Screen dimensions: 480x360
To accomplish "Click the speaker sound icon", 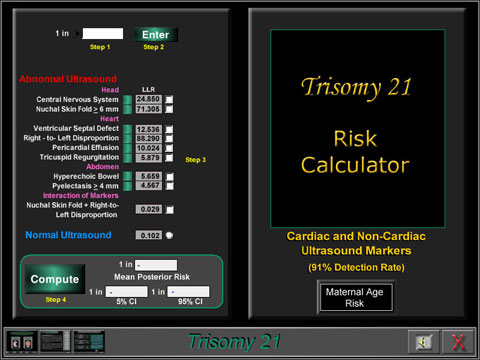I will coord(423,342).
